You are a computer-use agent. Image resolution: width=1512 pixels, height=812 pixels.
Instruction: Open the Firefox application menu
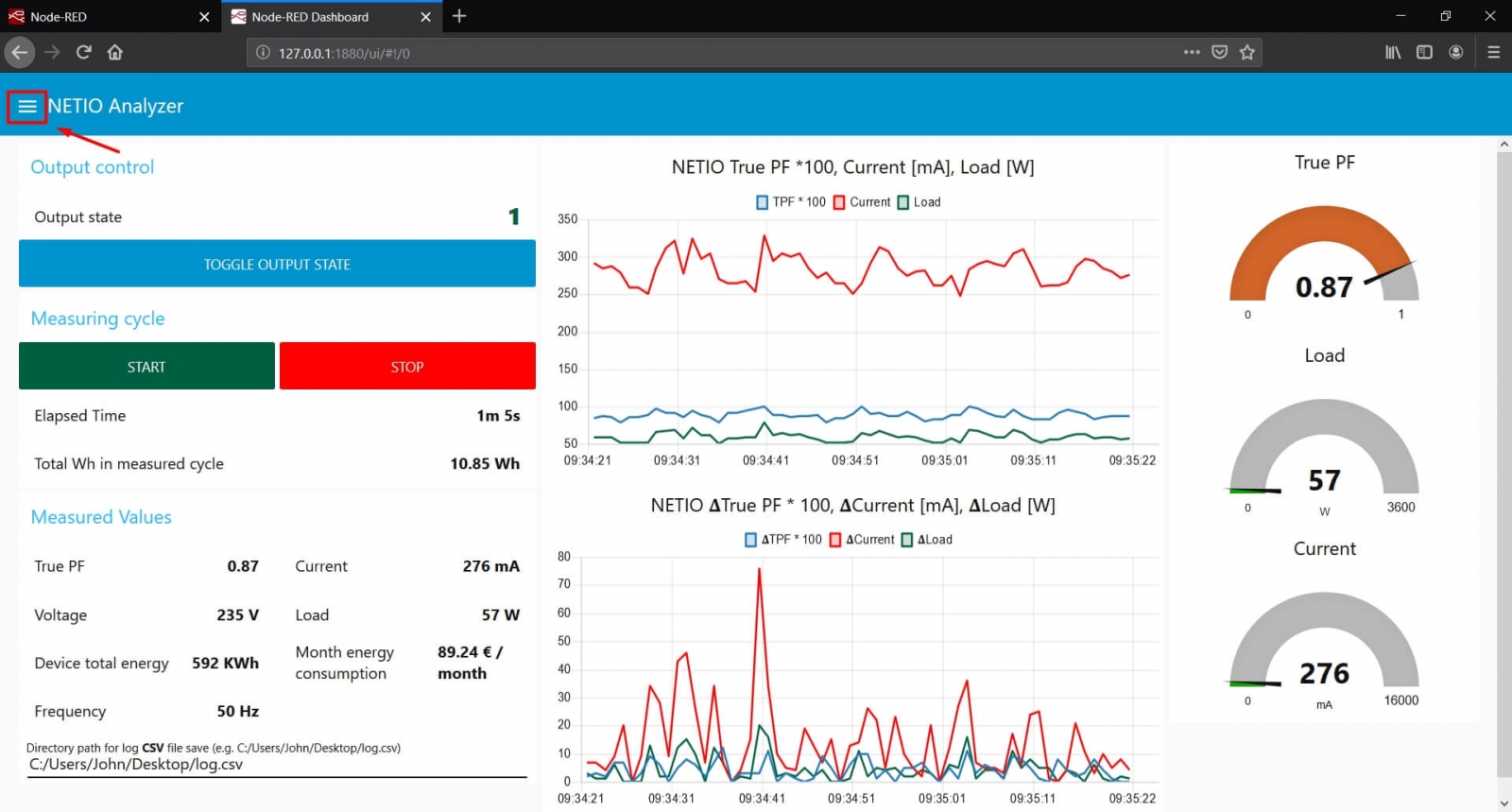click(x=1493, y=52)
